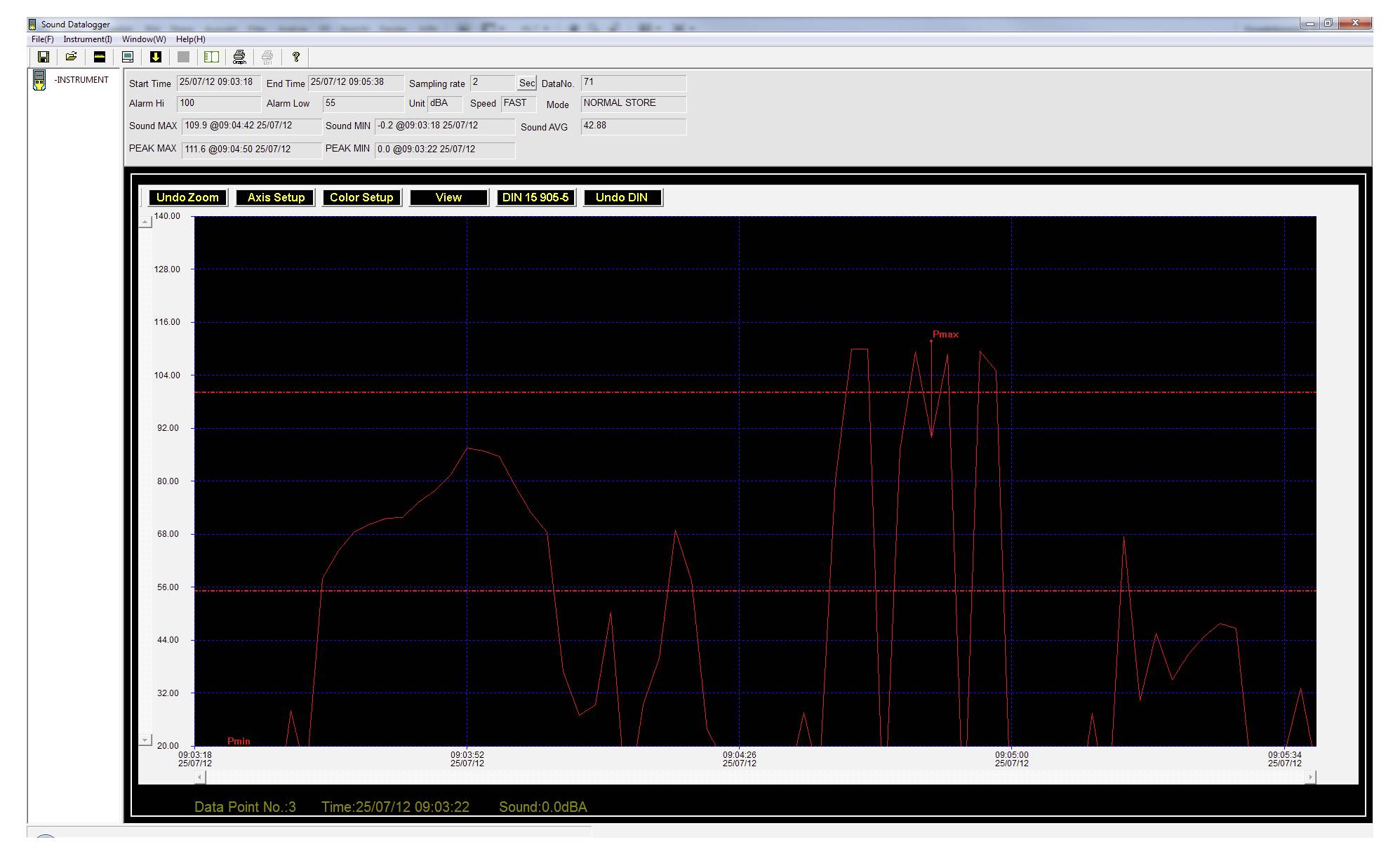Click the Sampling rate value field
The image size is (1400, 854).
click(492, 83)
